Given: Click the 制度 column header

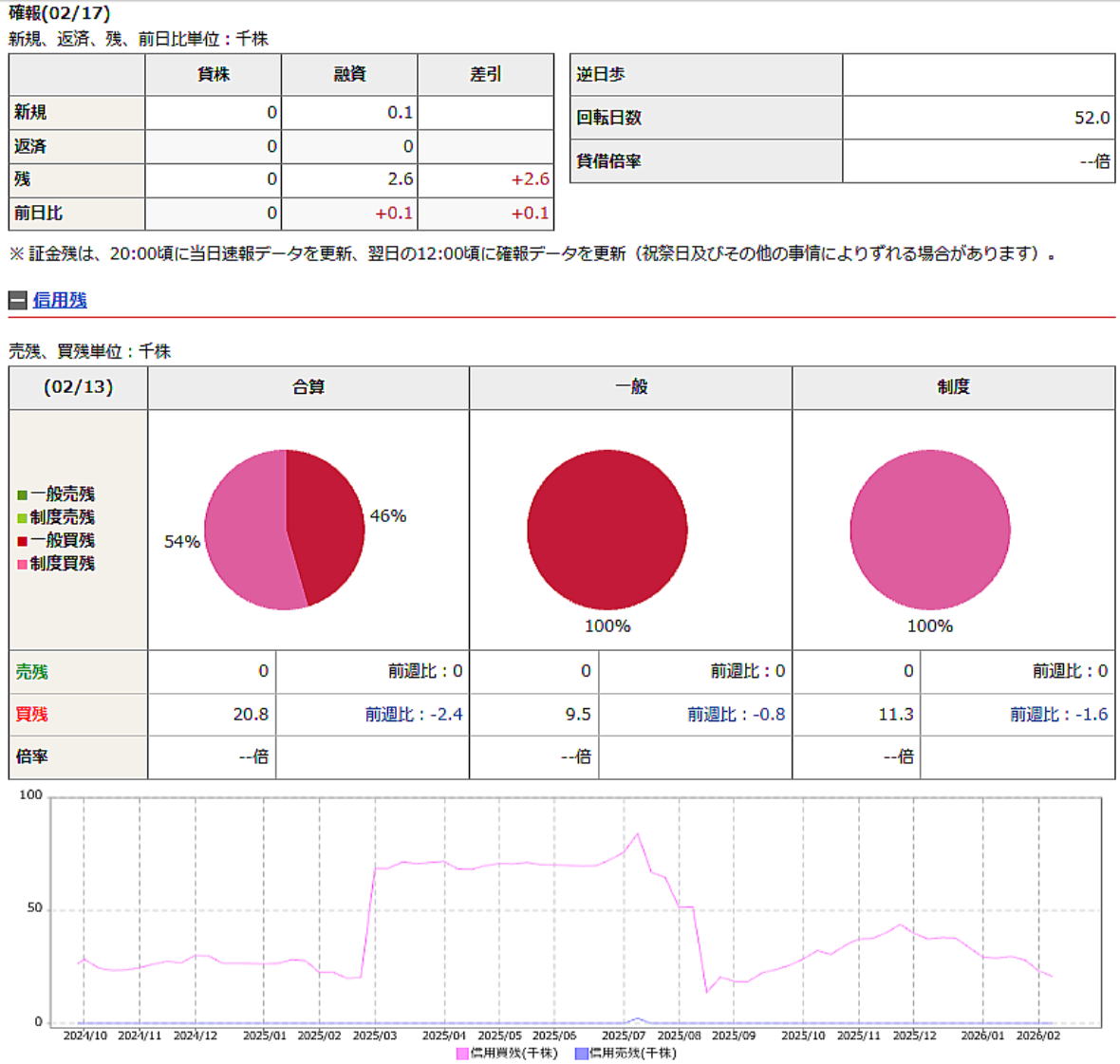Looking at the screenshot, I should click(x=953, y=387).
